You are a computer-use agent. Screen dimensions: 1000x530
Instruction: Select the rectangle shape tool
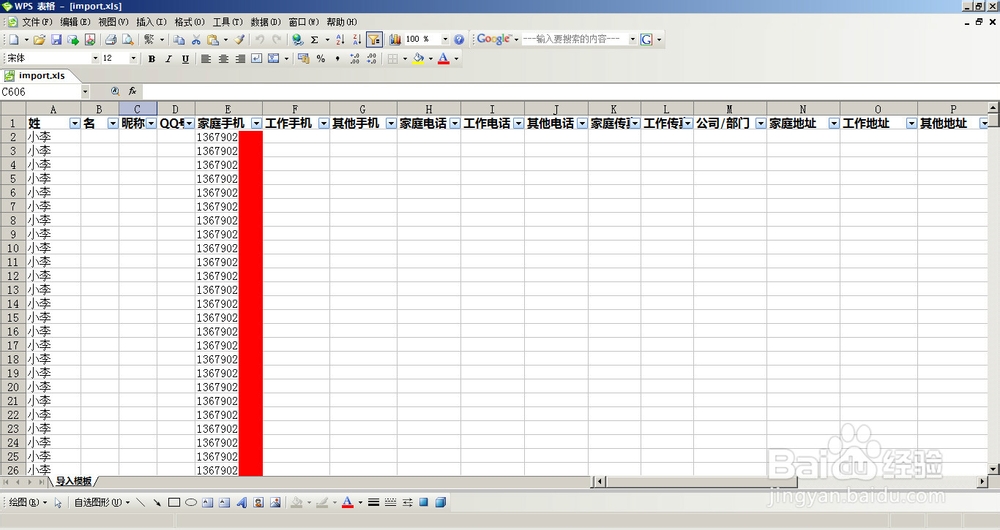173,503
